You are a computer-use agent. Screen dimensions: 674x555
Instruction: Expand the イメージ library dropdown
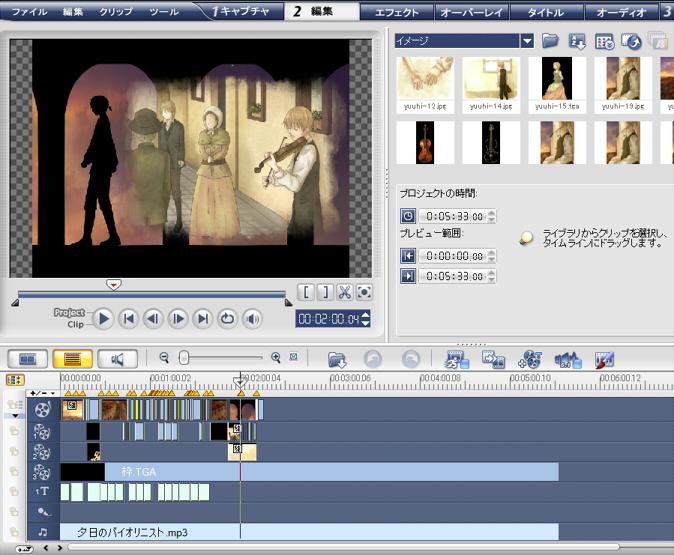click(x=527, y=41)
